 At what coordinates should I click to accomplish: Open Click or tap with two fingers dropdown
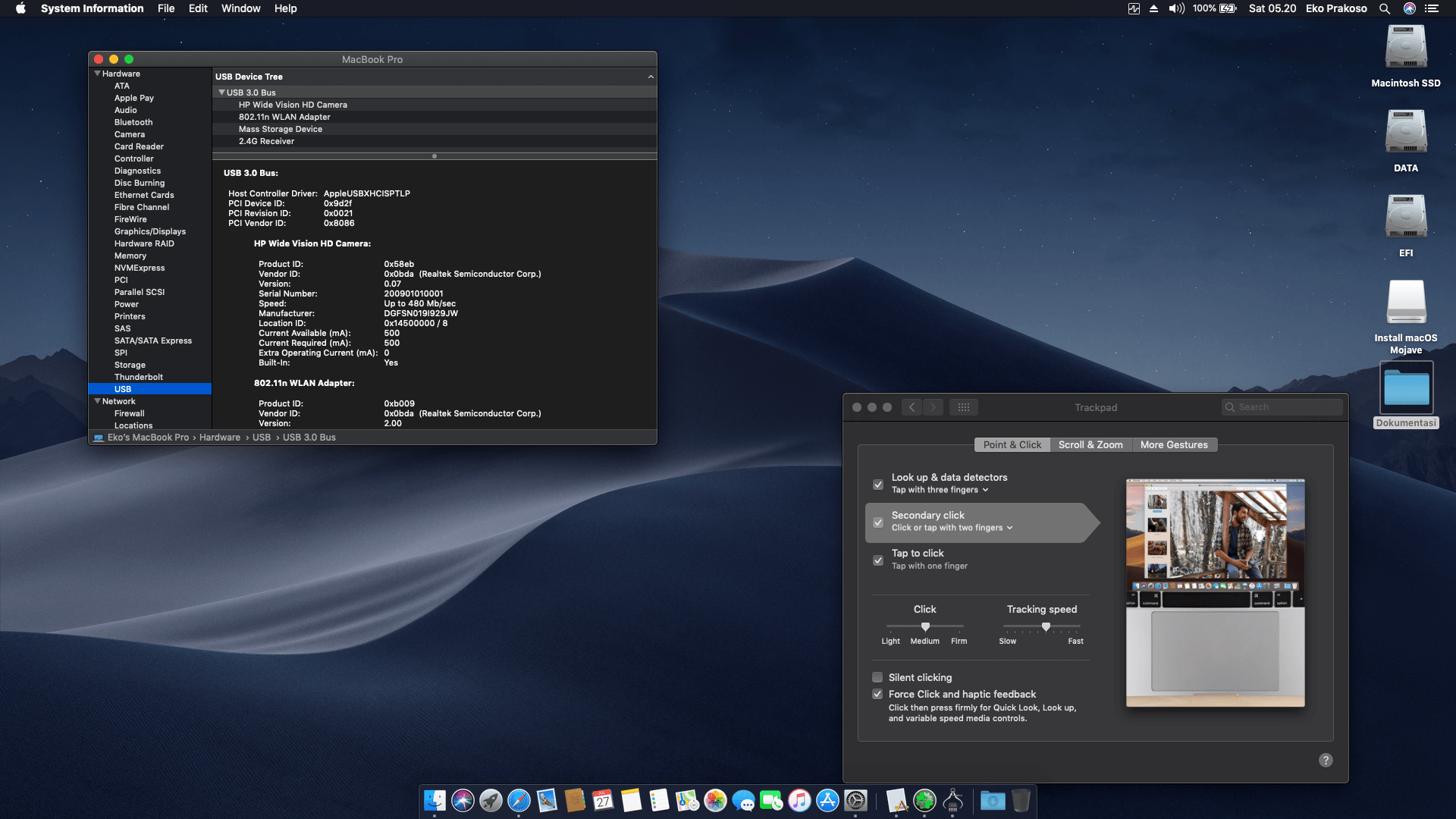pyautogui.click(x=952, y=528)
